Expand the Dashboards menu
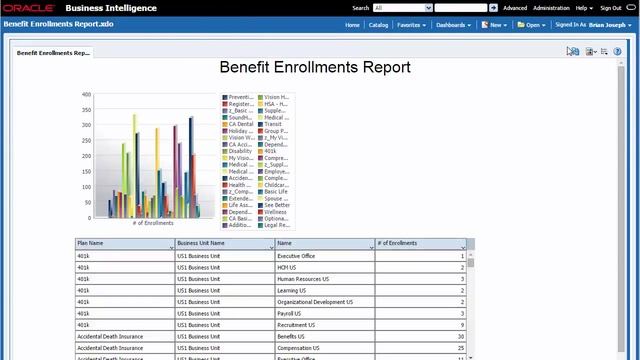The width and height of the screenshot is (640, 360). 453,25
